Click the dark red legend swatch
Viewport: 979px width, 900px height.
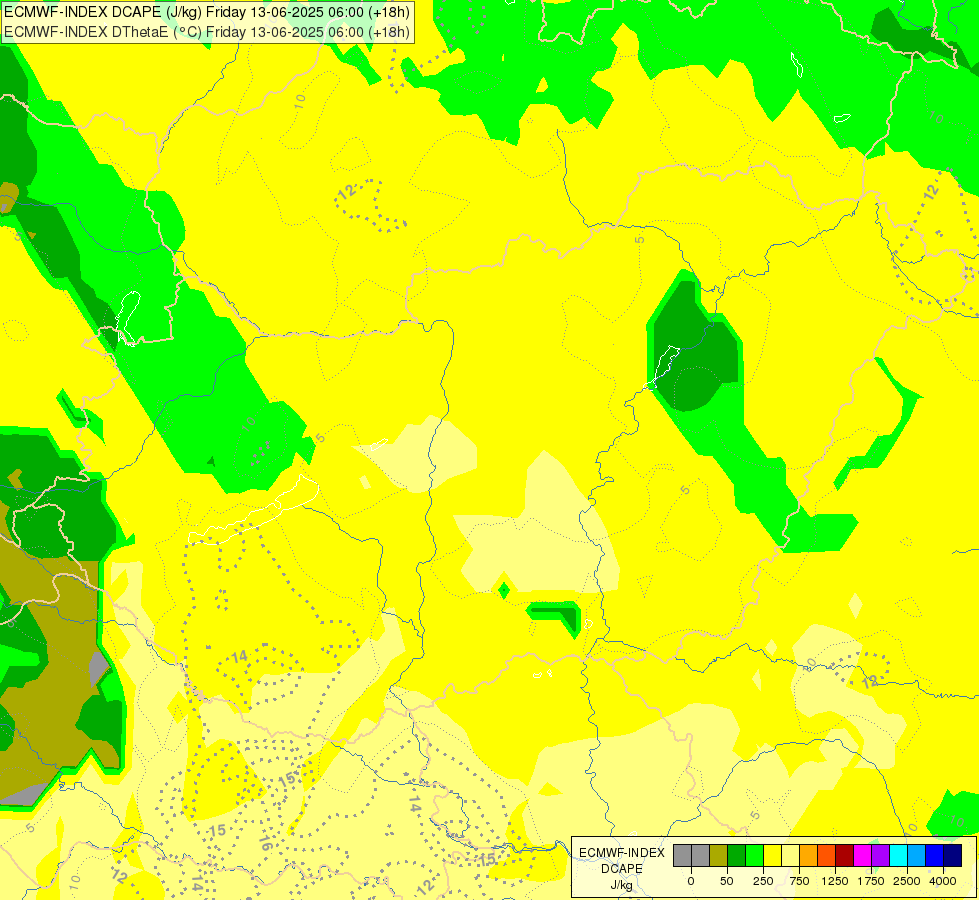pos(845,855)
